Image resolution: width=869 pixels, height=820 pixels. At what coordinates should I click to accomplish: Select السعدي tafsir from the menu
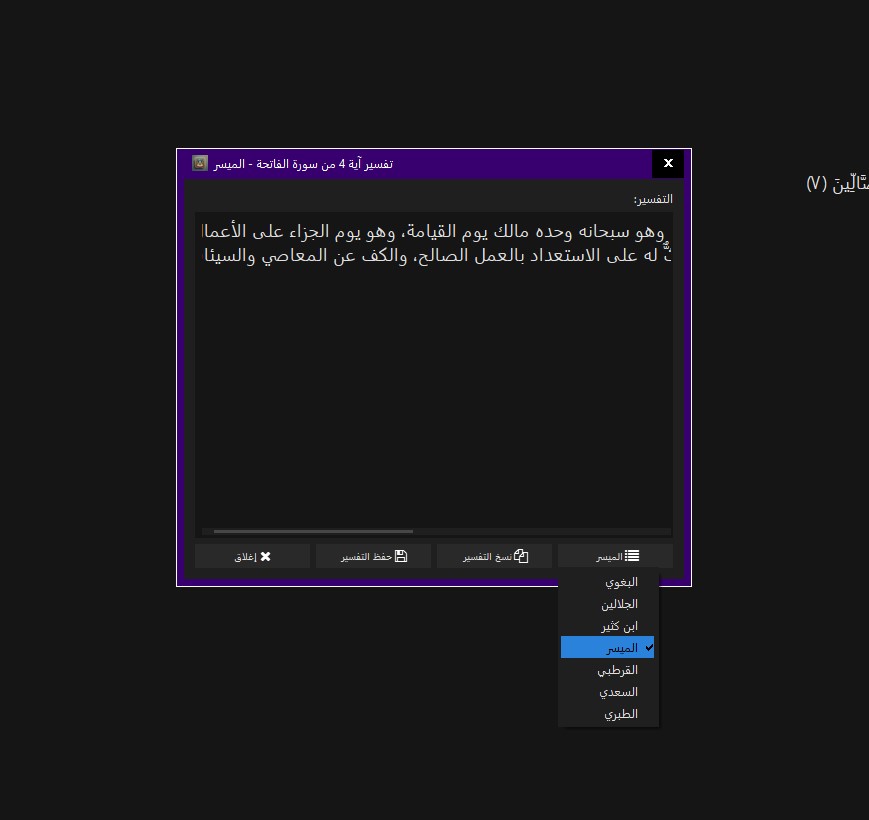(x=607, y=692)
